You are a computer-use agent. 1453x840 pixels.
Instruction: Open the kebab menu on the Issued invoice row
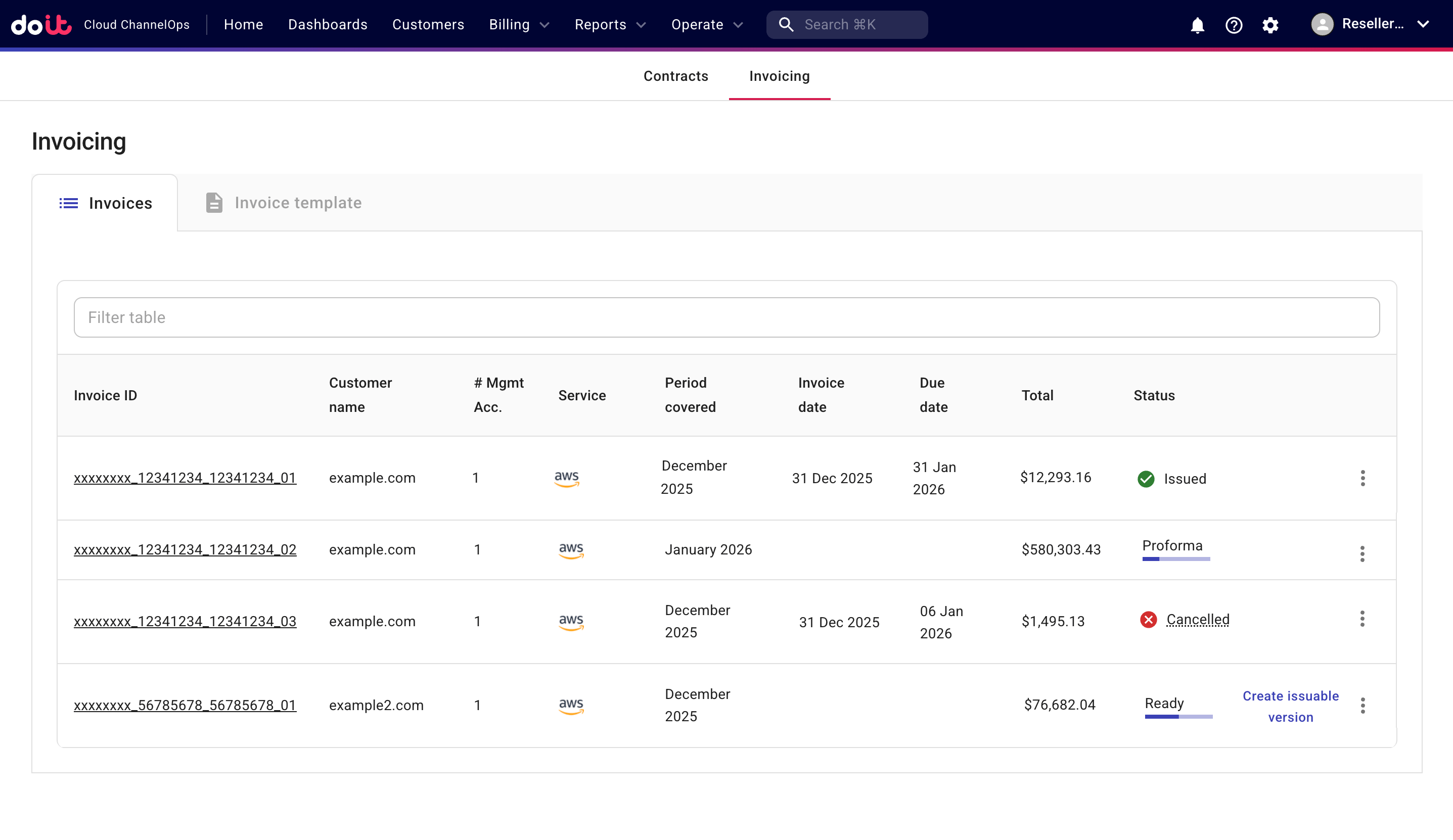pos(1363,478)
